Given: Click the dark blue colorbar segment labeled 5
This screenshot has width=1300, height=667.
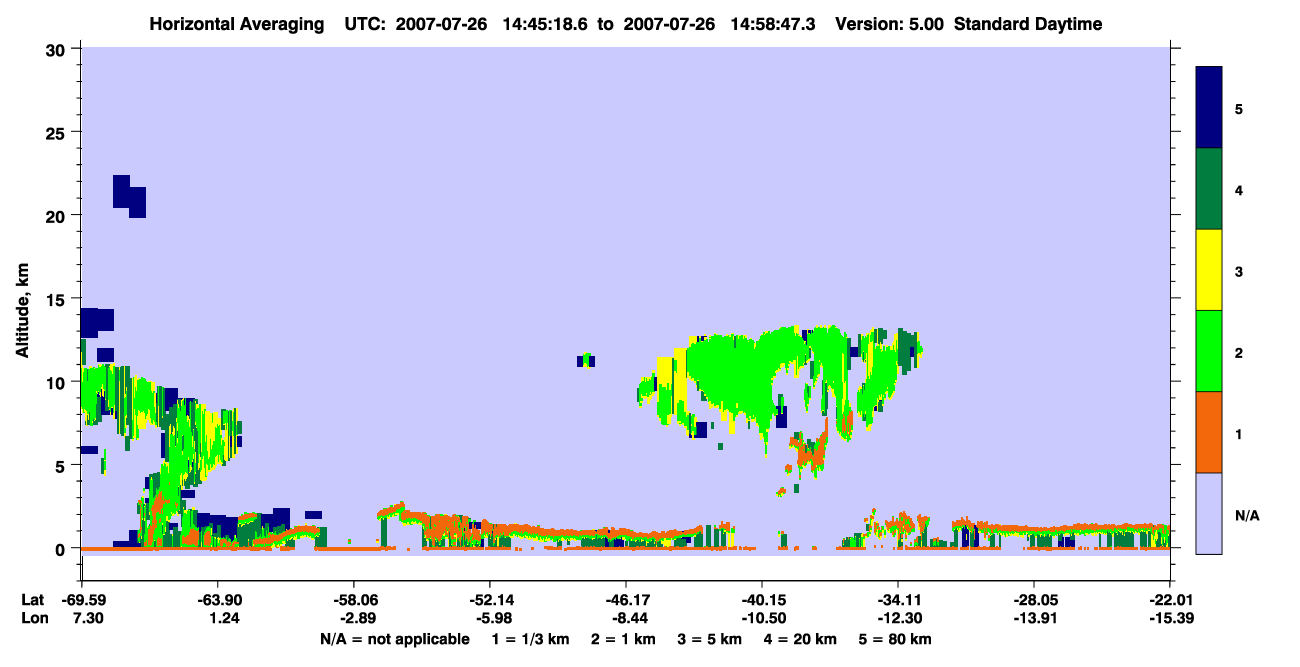Looking at the screenshot, I should pos(1209,108).
